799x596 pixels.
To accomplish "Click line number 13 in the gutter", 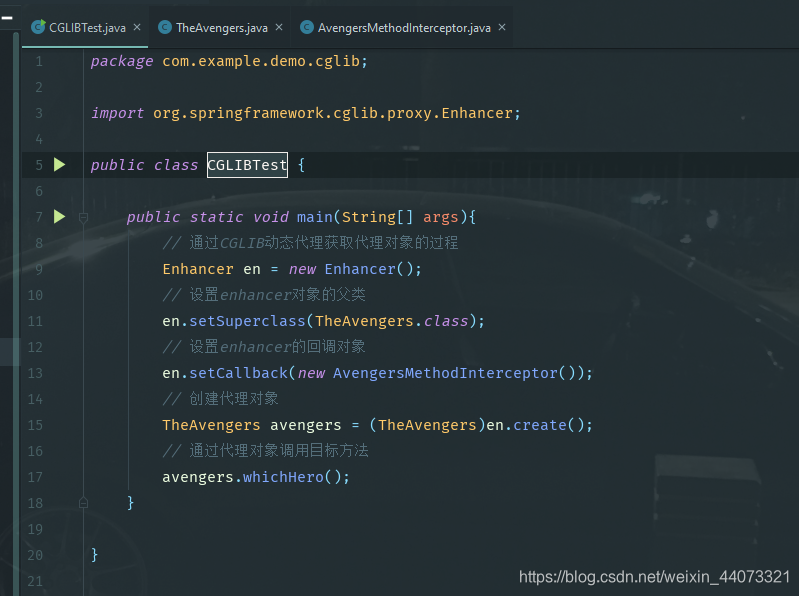I will (x=35, y=373).
